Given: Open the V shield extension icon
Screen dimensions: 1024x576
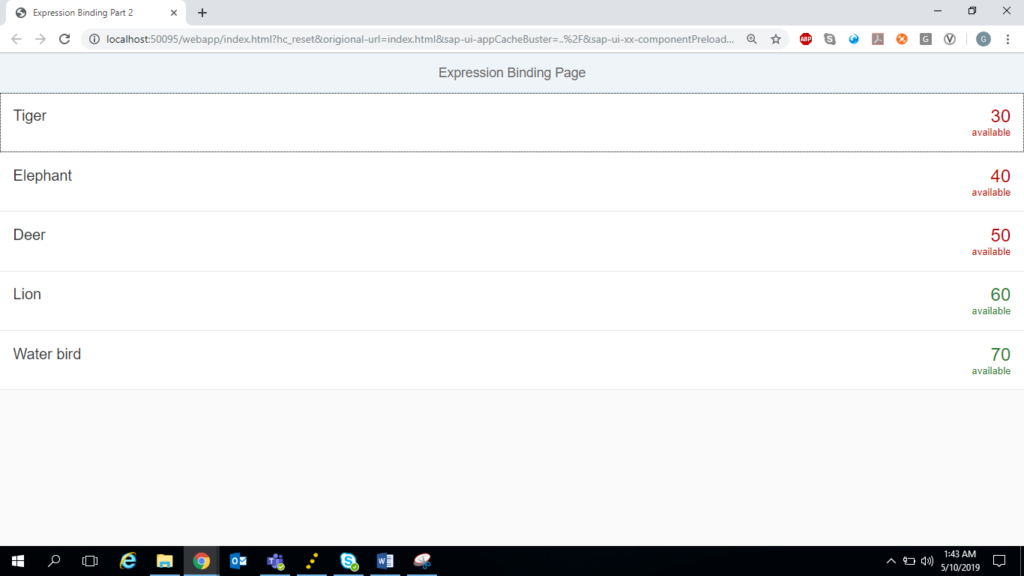Looking at the screenshot, I should pos(950,39).
